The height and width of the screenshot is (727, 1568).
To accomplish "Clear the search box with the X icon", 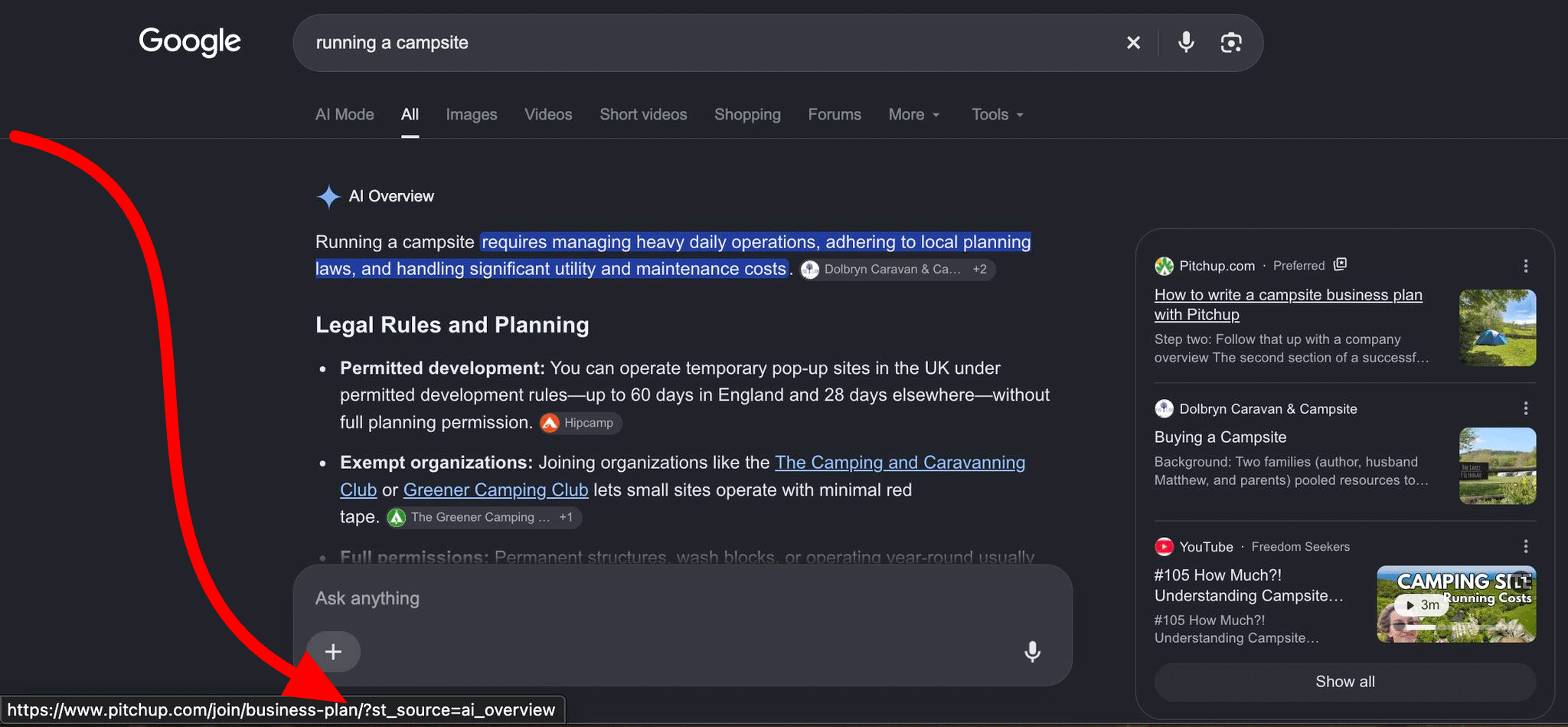I will [1133, 43].
